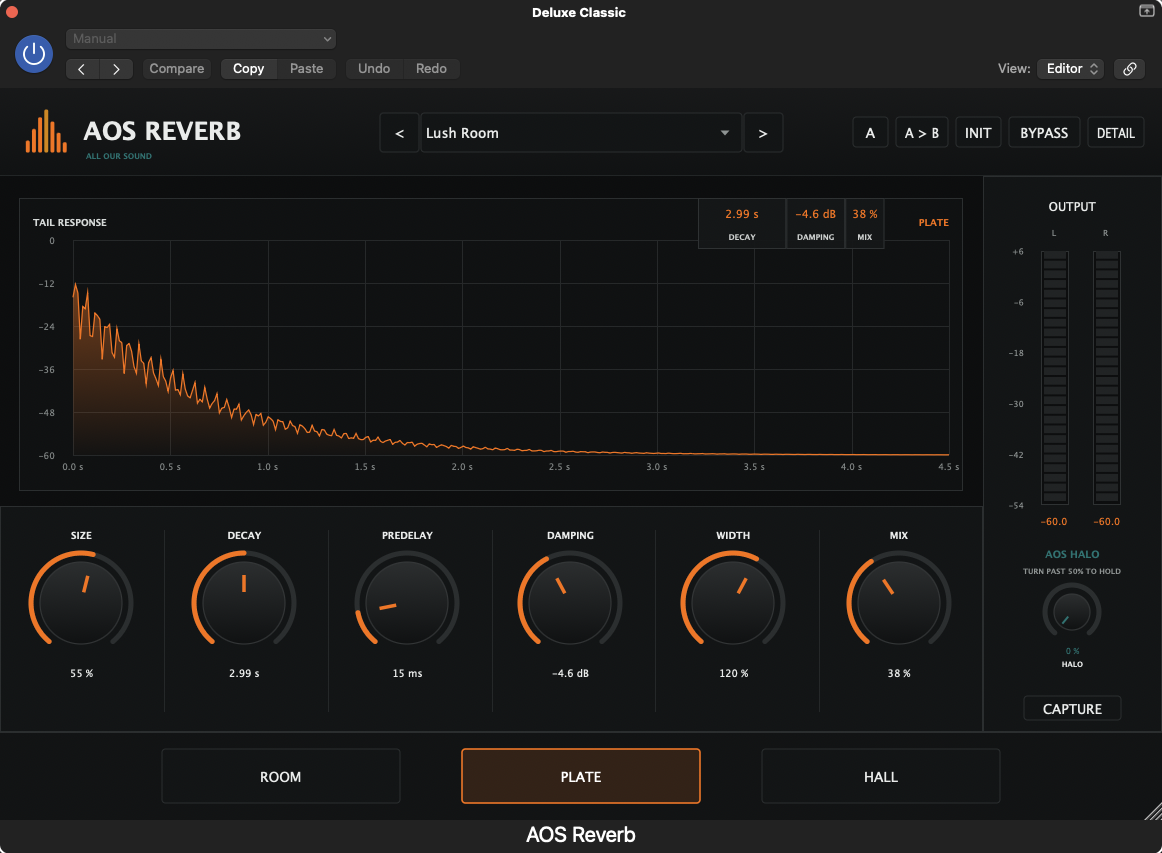The height and width of the screenshot is (853, 1162).
Task: Click the PREDELAY knob
Action: (x=407, y=602)
